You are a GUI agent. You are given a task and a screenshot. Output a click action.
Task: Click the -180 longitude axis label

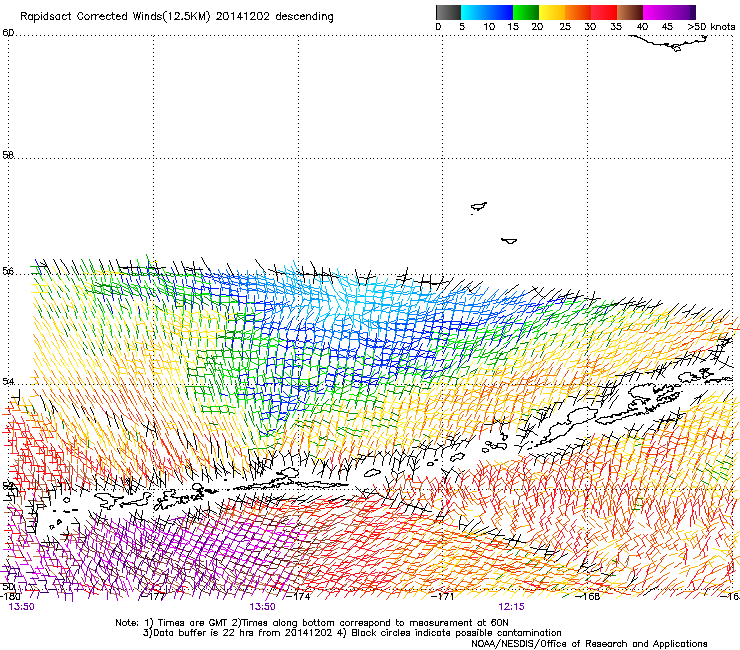[x=10, y=596]
